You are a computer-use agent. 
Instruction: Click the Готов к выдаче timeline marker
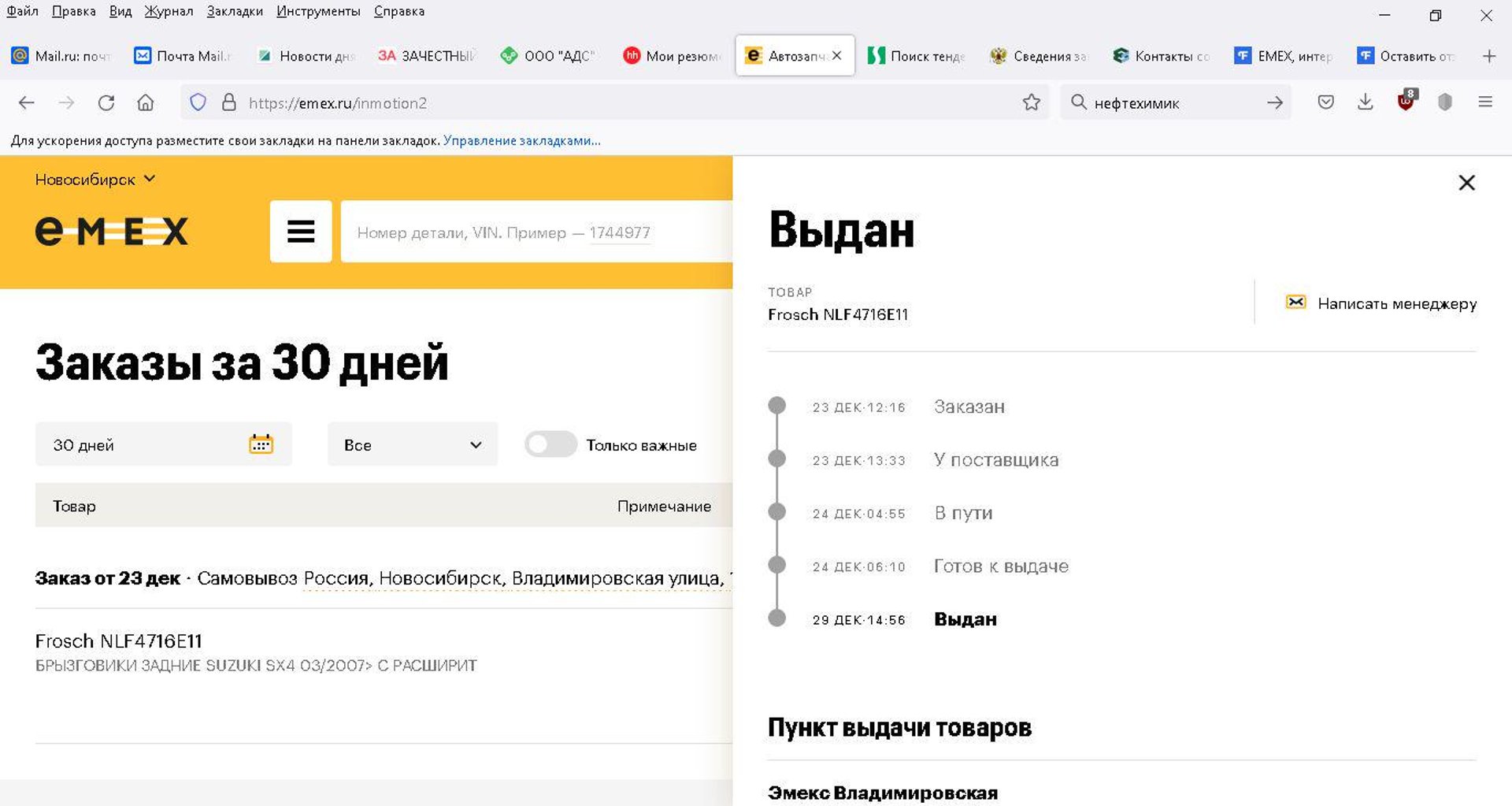tap(776, 565)
